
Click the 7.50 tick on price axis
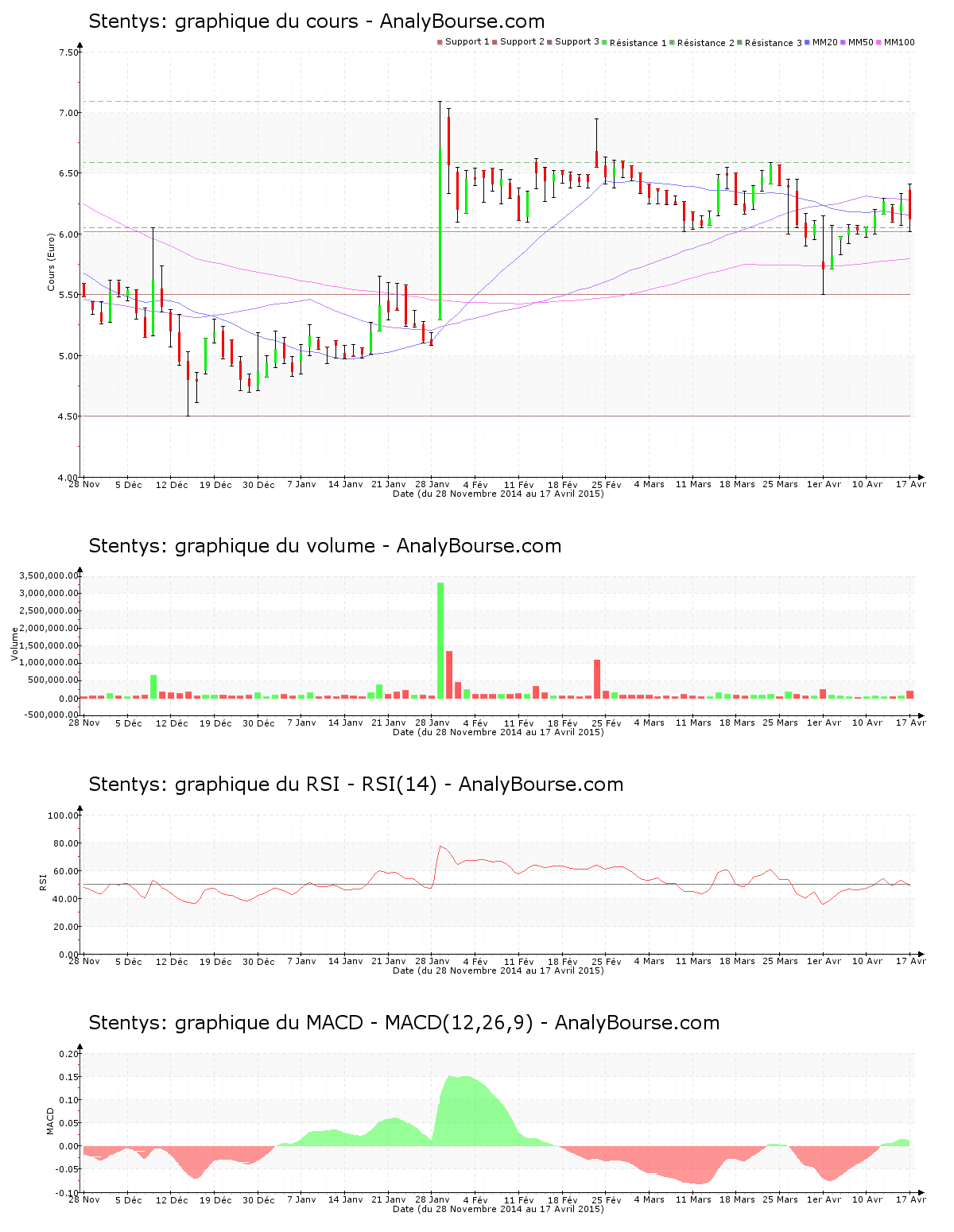click(x=68, y=52)
